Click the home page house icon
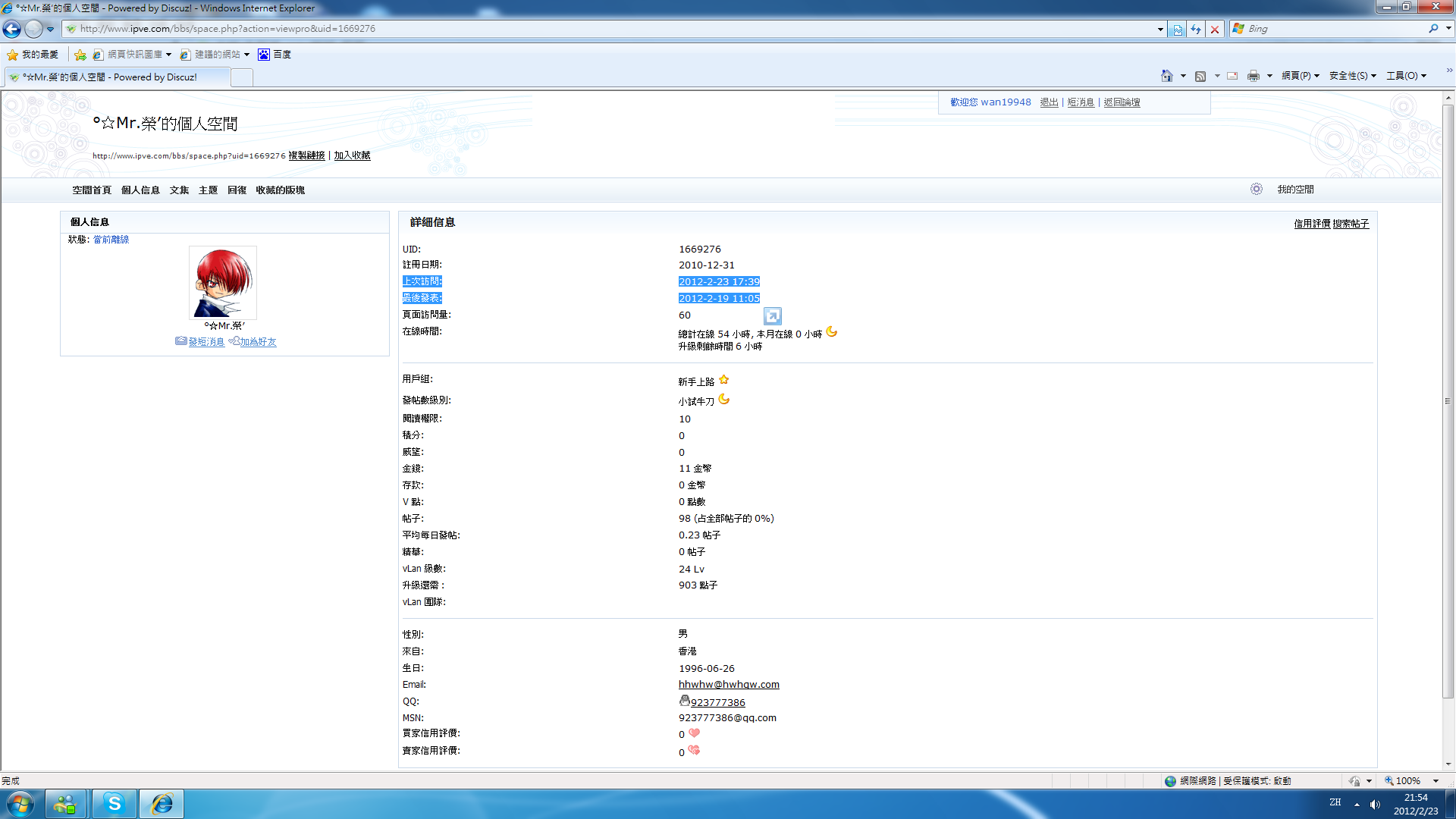1456x819 pixels. point(1166,76)
